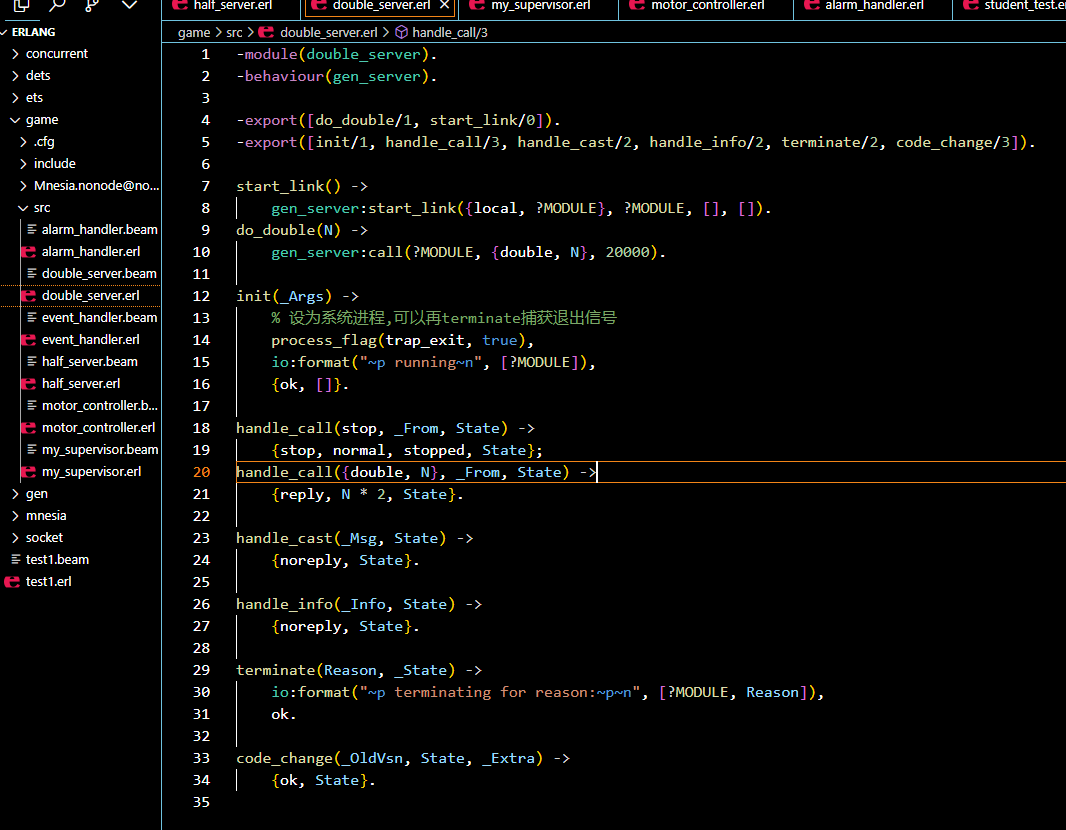
Task: Click 'handle_info' on line 26
Action: click(284, 604)
